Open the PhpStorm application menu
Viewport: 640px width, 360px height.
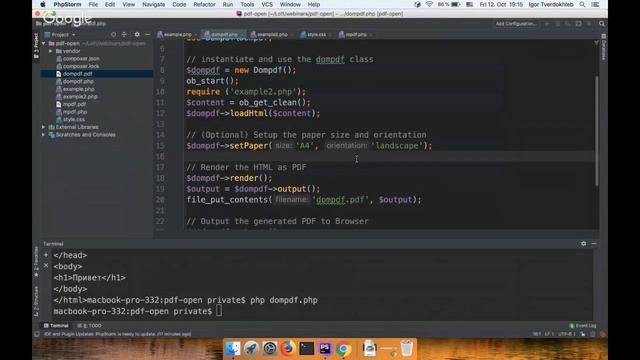point(67,4)
